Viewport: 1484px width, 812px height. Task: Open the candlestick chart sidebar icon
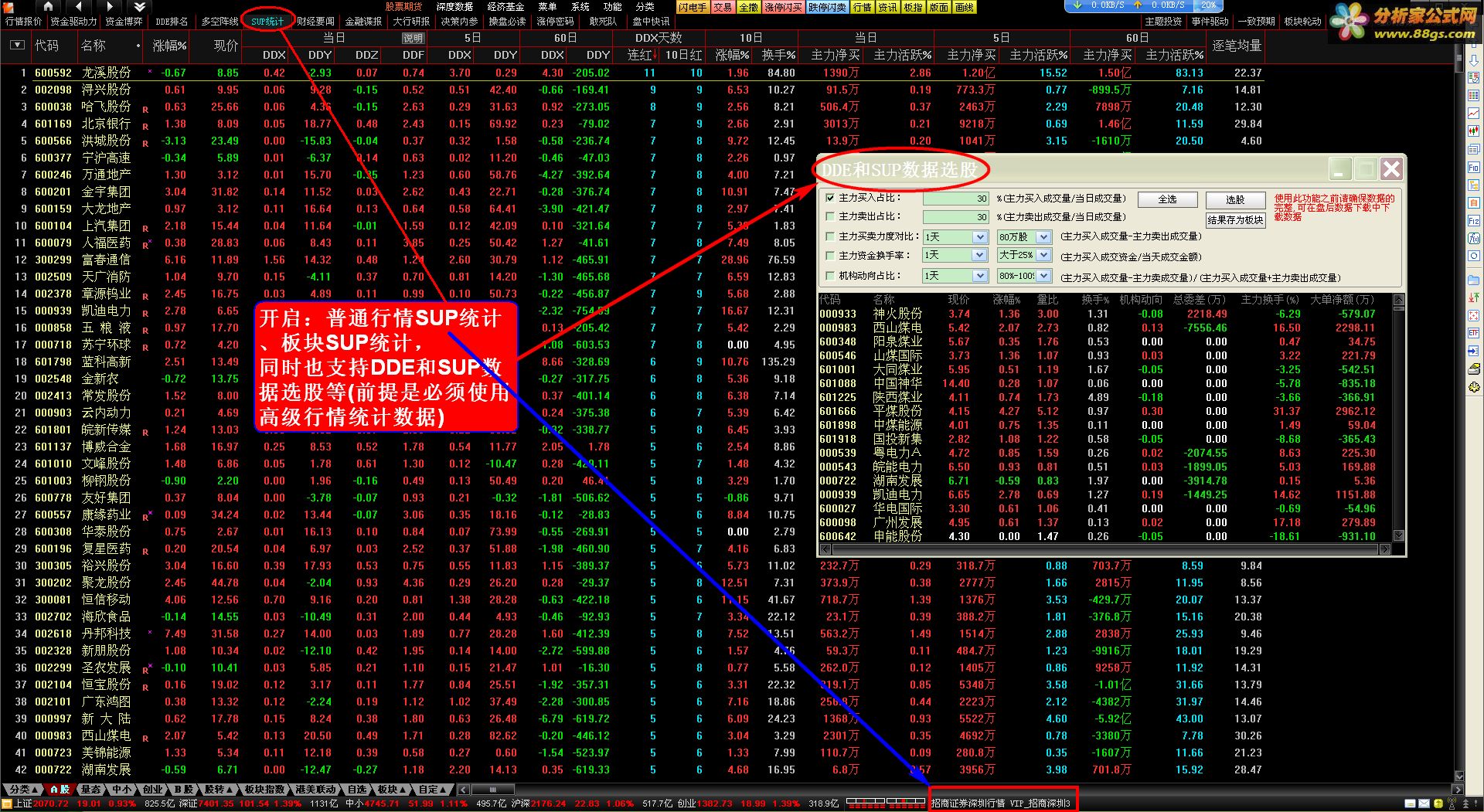(x=1474, y=131)
